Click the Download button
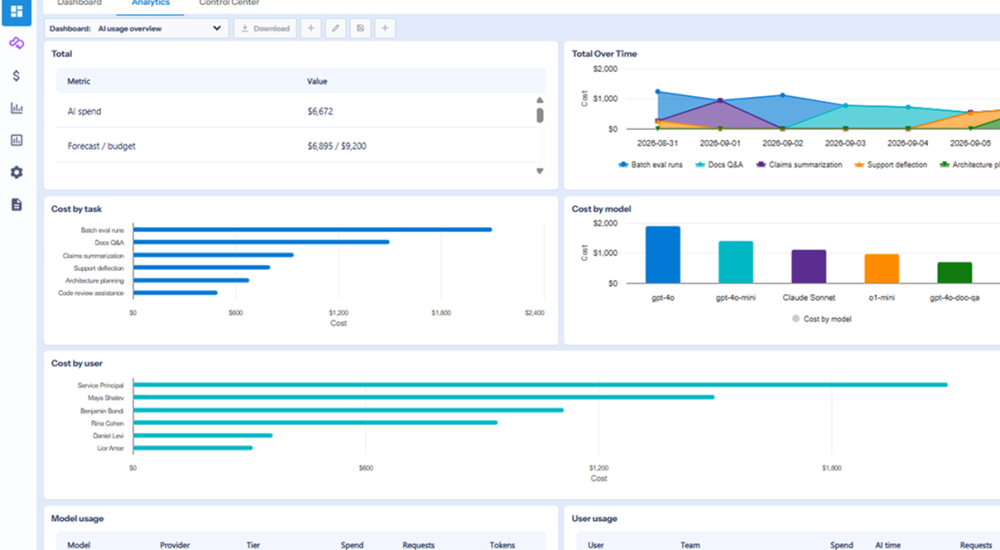The height and width of the screenshot is (550, 1000). pyautogui.click(x=265, y=28)
